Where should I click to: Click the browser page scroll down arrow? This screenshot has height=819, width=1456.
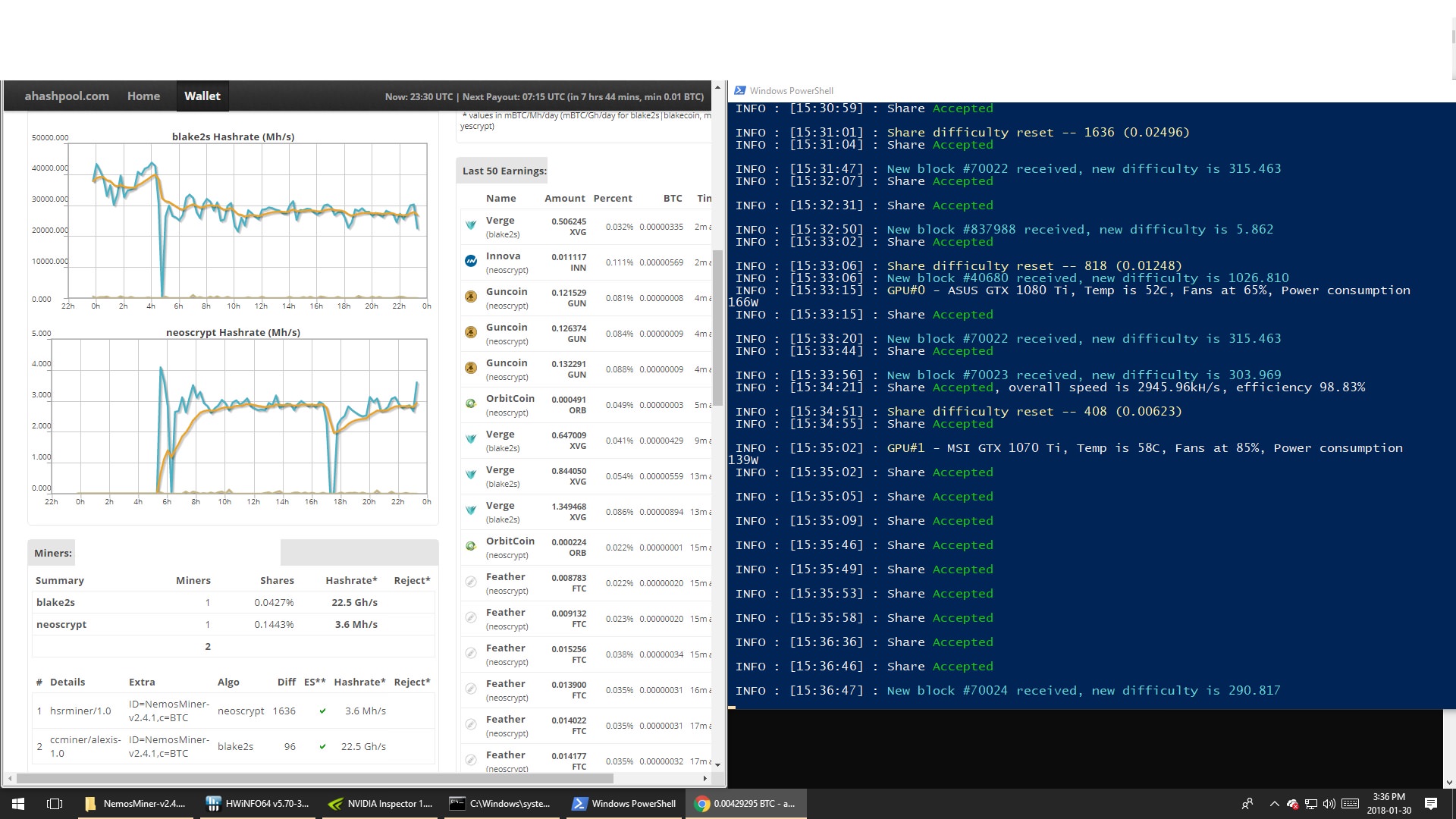717,765
